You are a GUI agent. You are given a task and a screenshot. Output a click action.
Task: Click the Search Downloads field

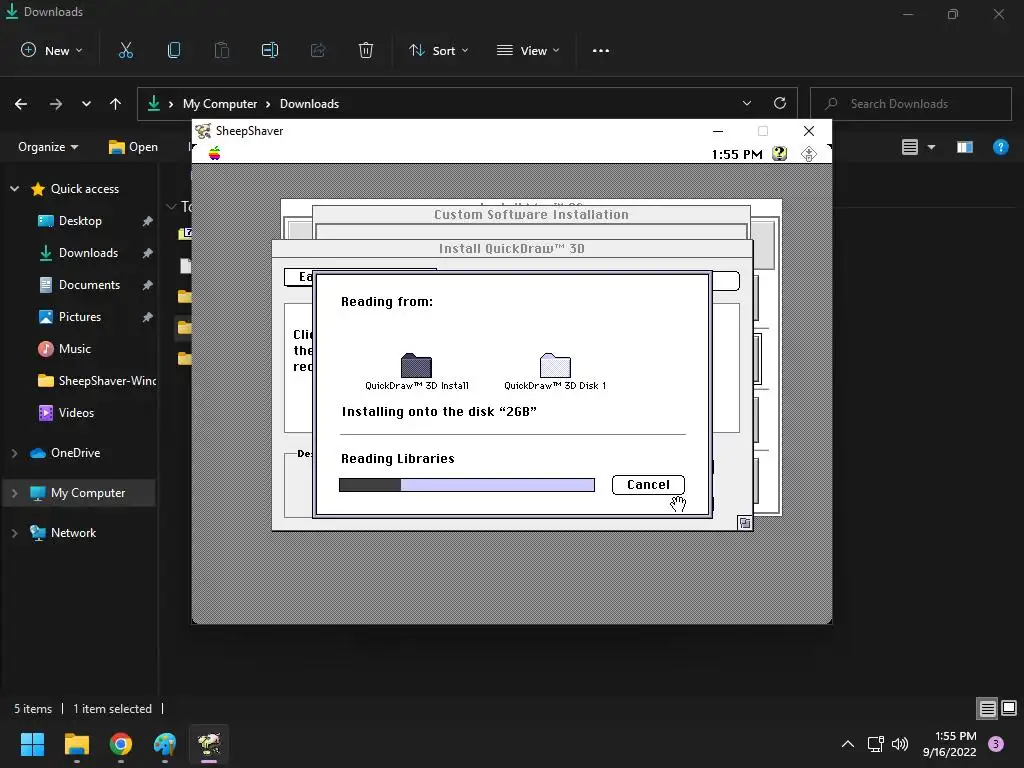point(911,104)
